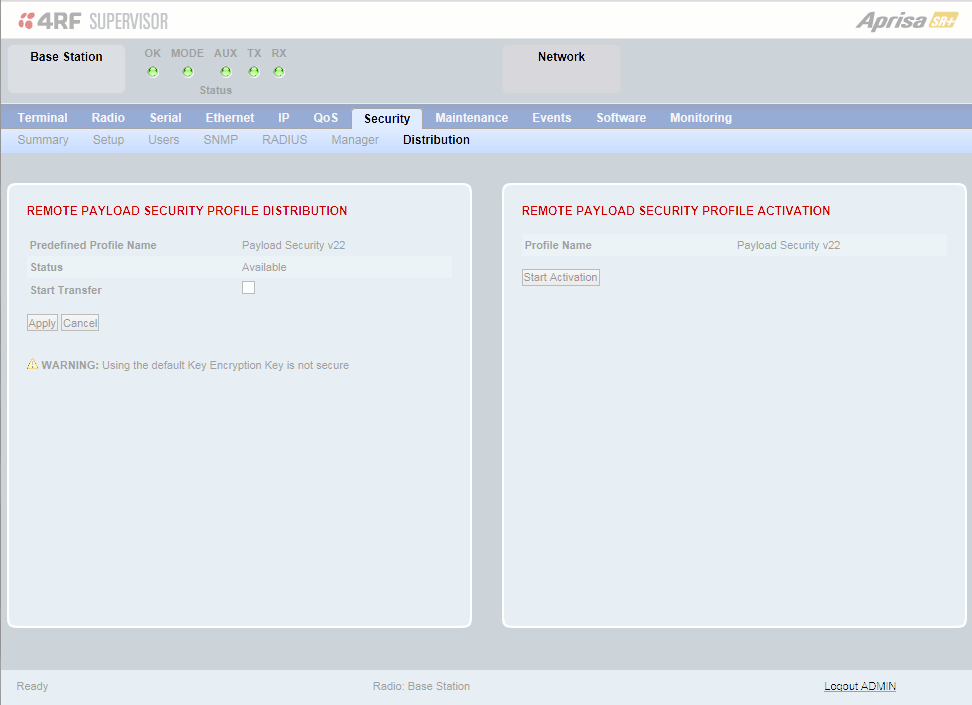The width and height of the screenshot is (972, 705).
Task: Go to the Monitoring tab
Action: pyautogui.click(x=701, y=118)
